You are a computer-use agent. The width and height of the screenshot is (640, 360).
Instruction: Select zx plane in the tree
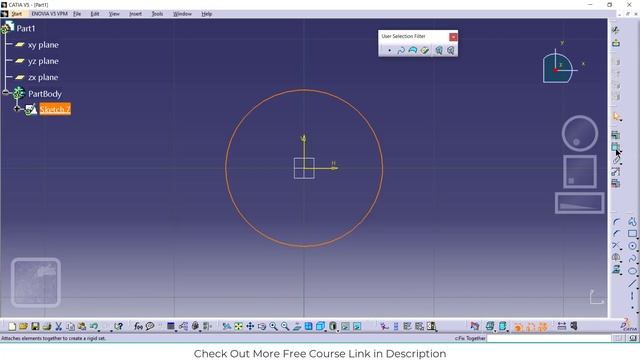43,77
